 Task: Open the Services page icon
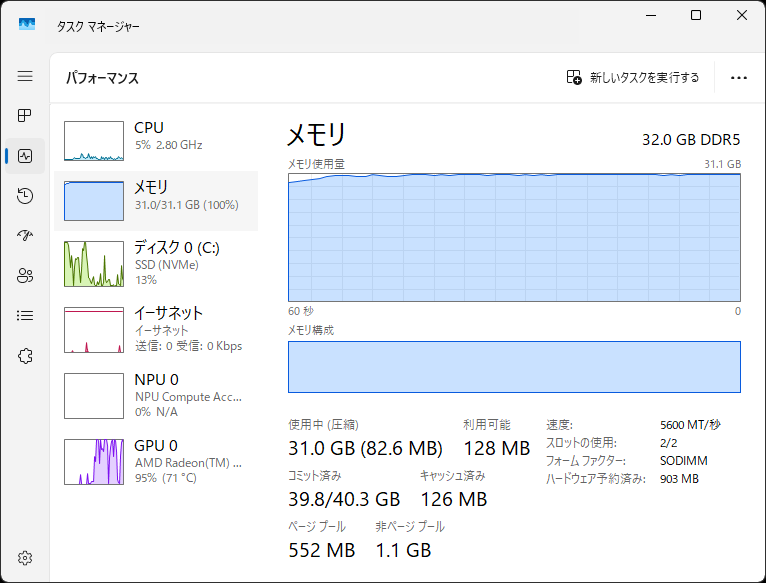coord(25,355)
